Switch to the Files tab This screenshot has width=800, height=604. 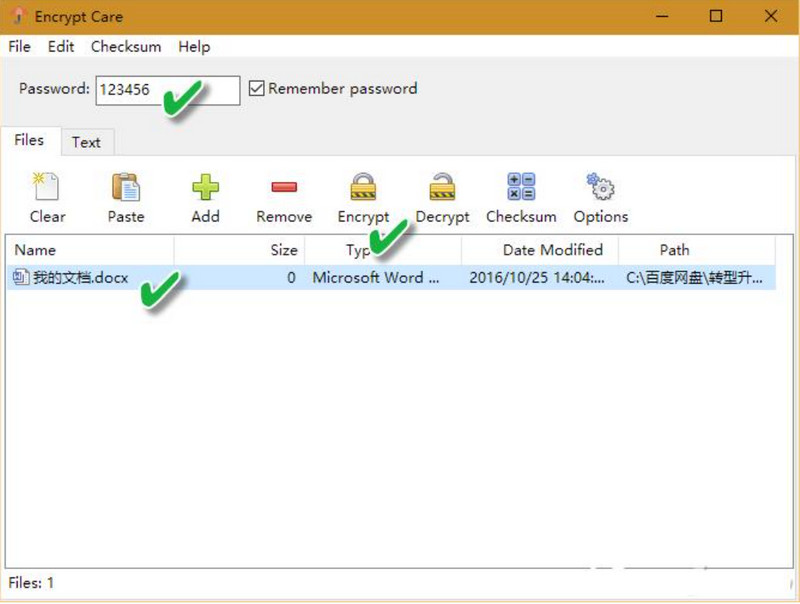click(x=30, y=140)
